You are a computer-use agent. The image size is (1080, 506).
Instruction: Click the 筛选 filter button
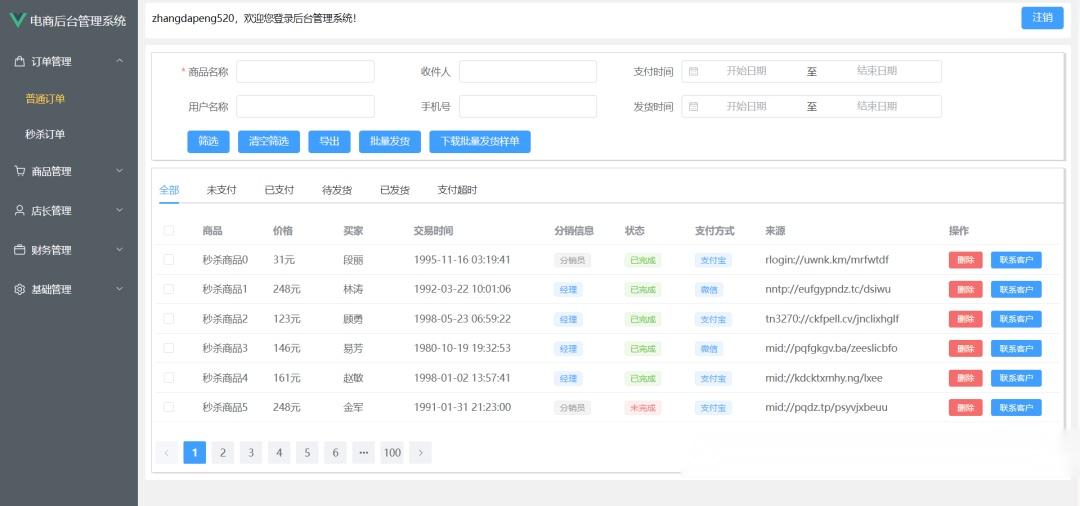click(208, 142)
